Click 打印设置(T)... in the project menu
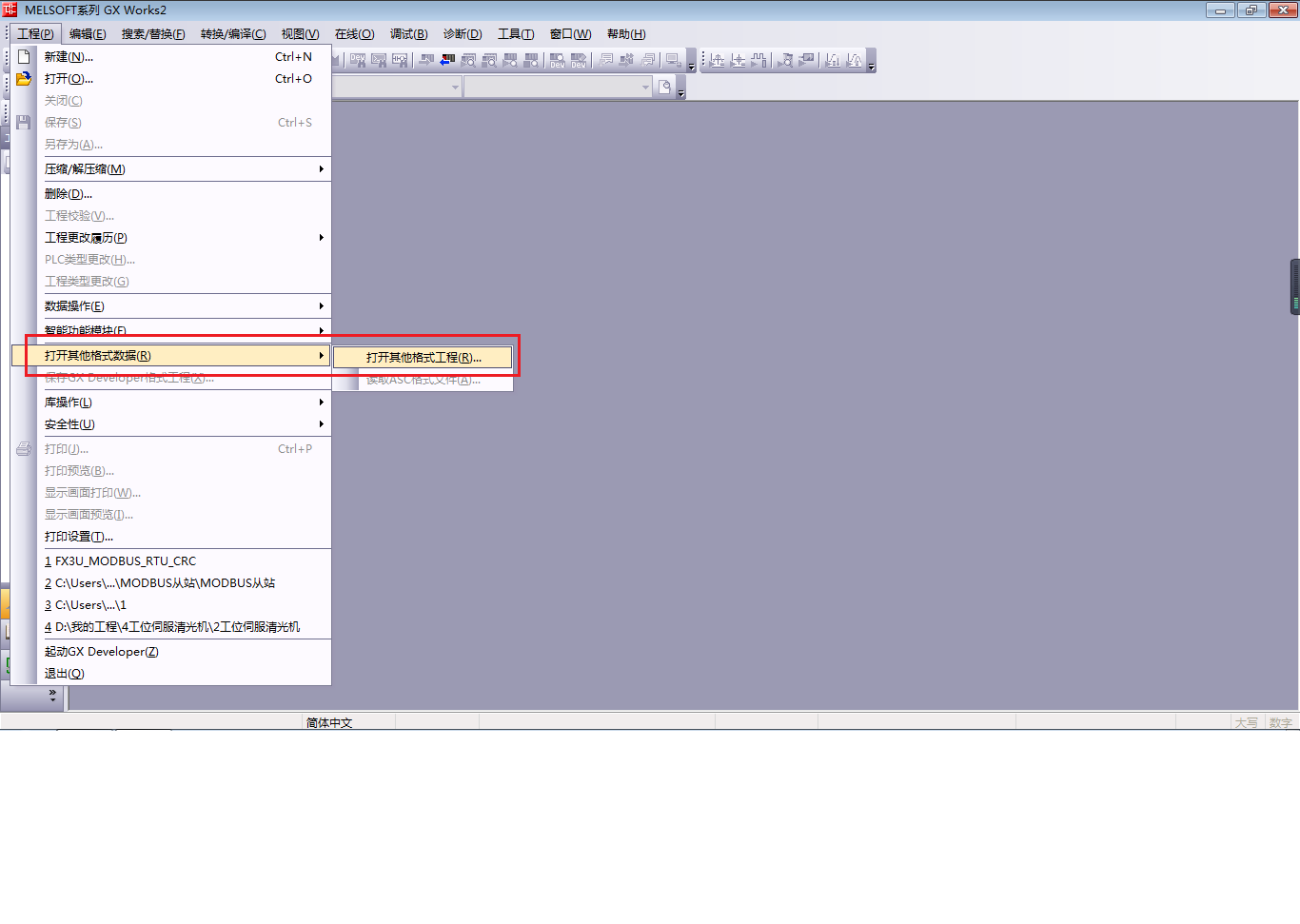 [79, 537]
